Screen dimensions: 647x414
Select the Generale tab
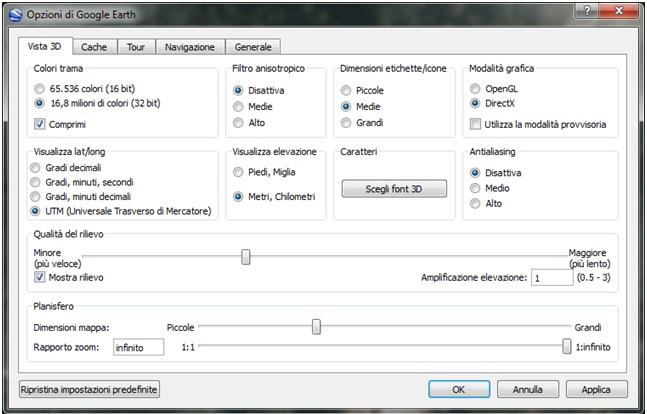[253, 47]
